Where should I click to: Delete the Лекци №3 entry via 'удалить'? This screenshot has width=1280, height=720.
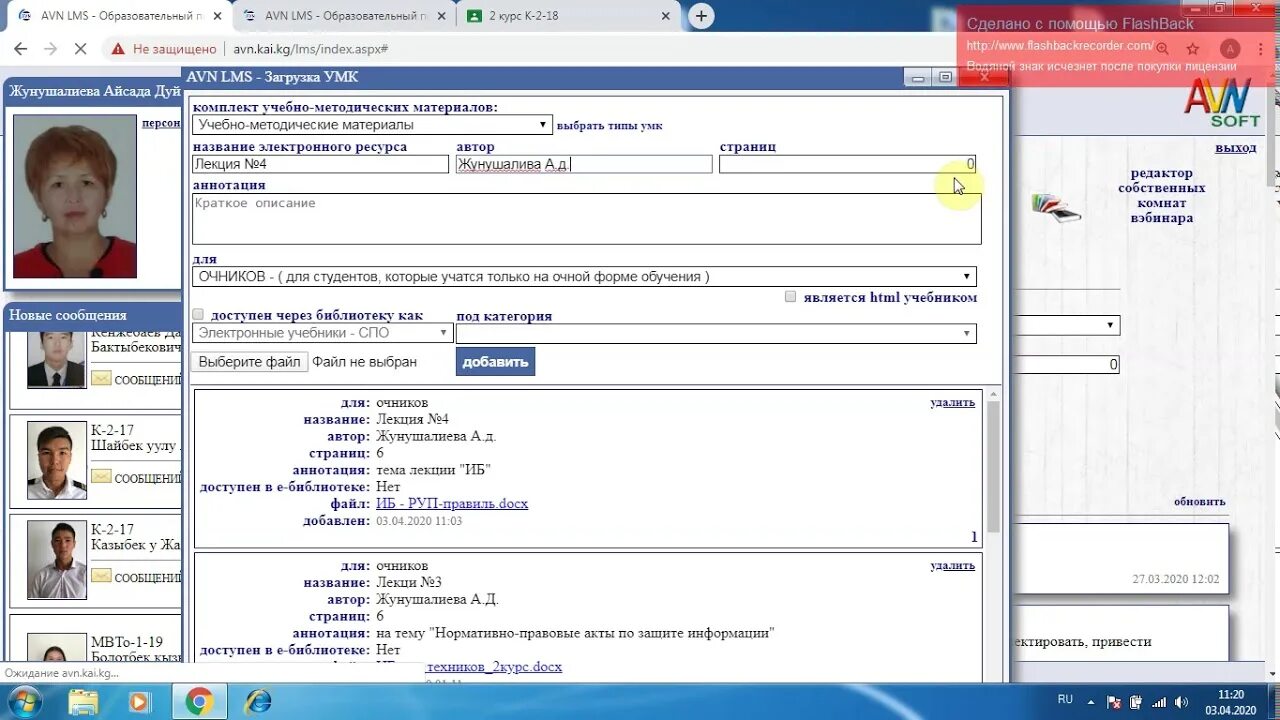click(952, 565)
